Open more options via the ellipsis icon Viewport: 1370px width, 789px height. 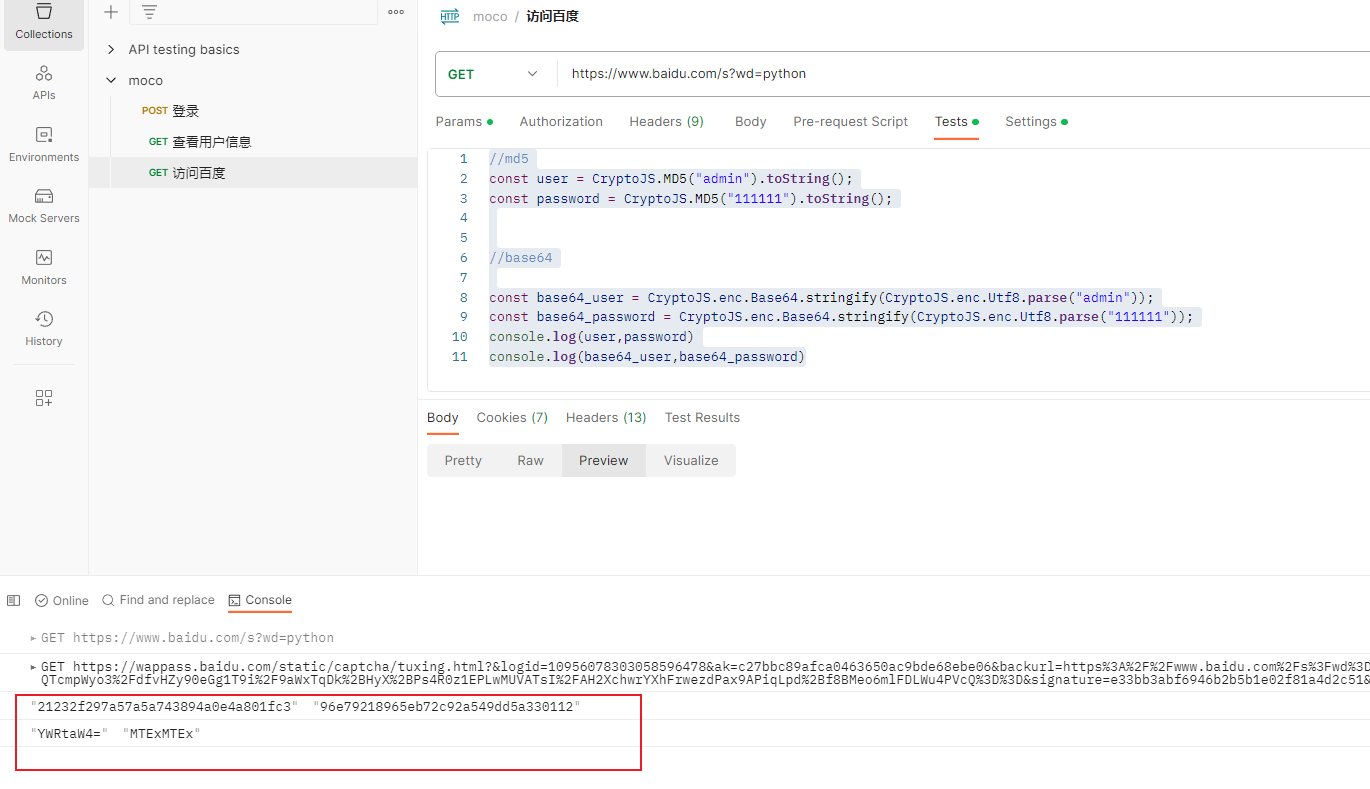coord(395,12)
